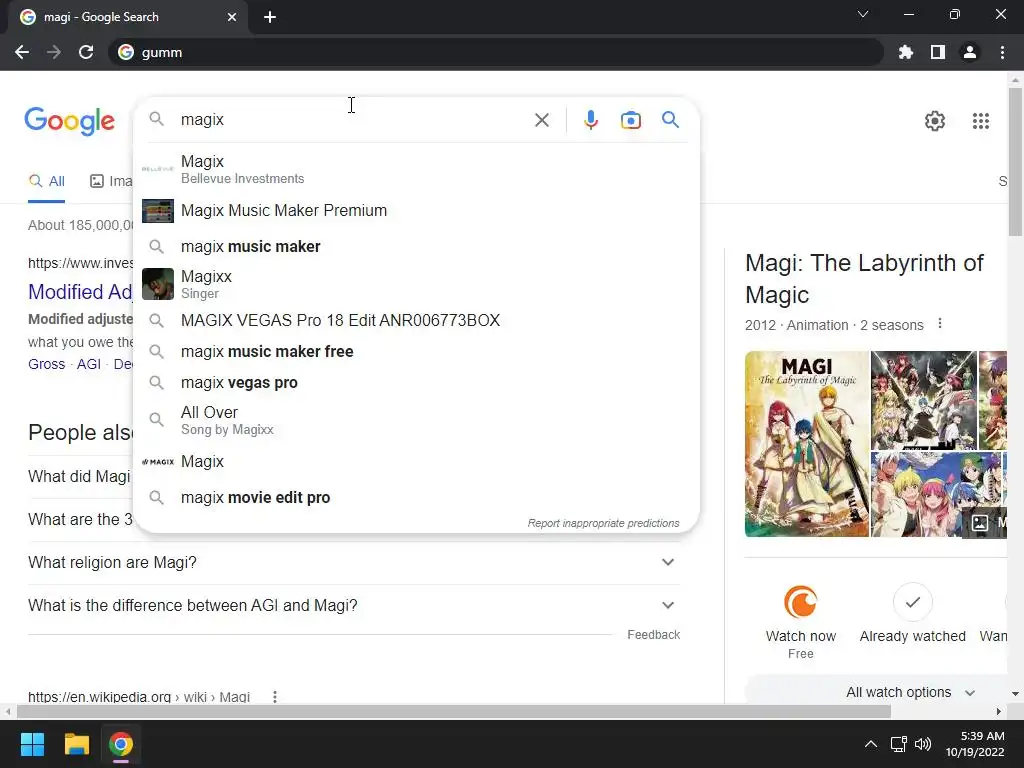This screenshot has width=1024, height=768.
Task: Start voice search with the microphone icon
Action: 590,120
